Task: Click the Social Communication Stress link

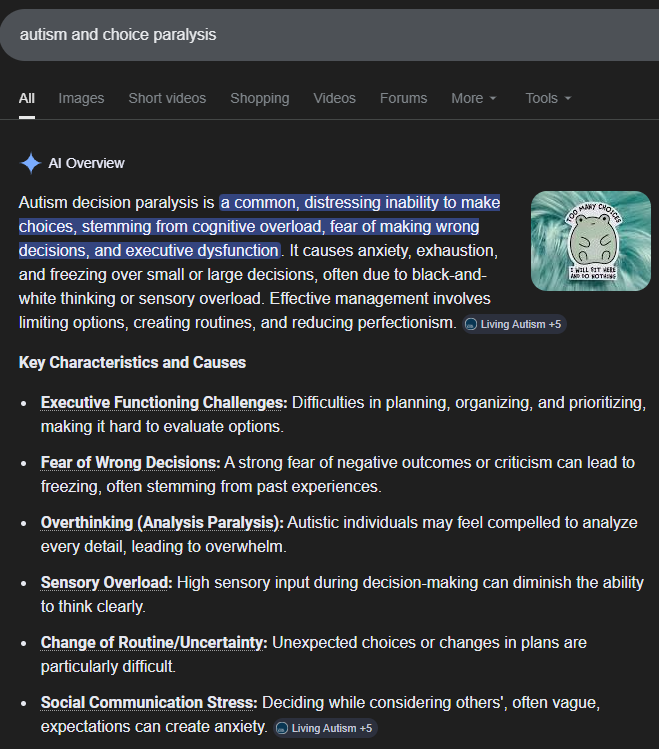Action: tap(149, 703)
